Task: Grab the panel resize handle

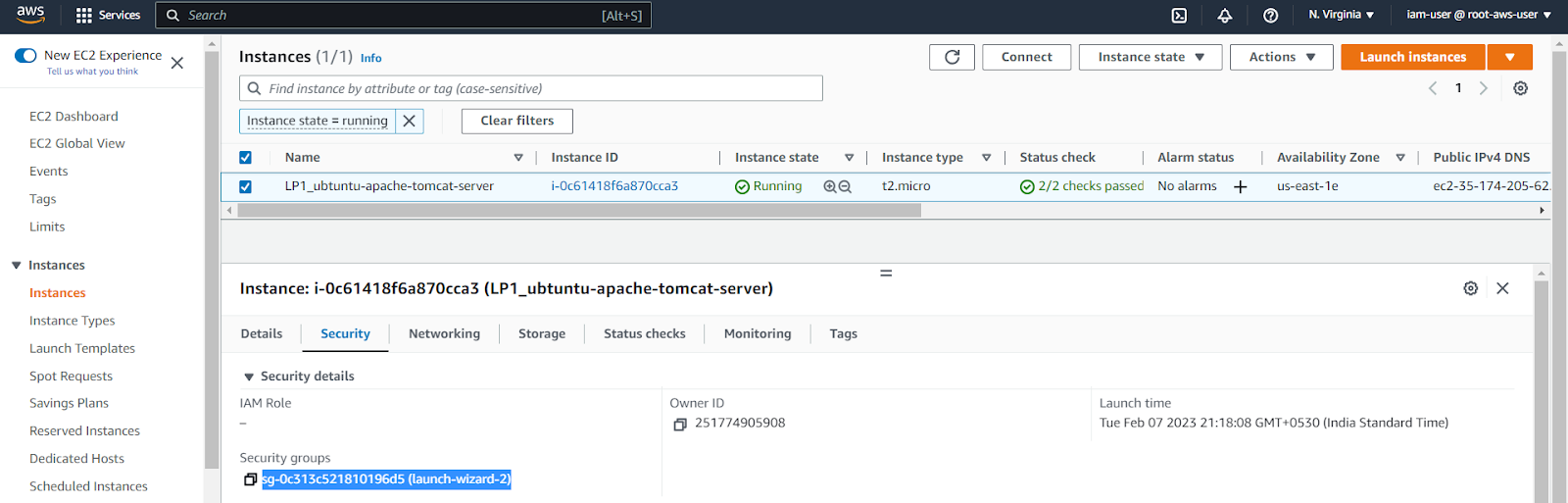Action: pyautogui.click(x=886, y=273)
